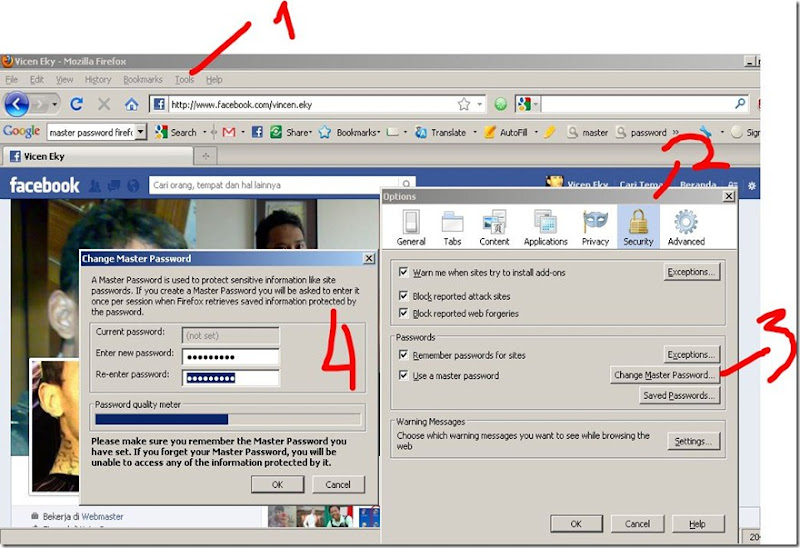The height and width of the screenshot is (548, 800).
Task: Select the Security padlock icon in Options
Action: (638, 228)
